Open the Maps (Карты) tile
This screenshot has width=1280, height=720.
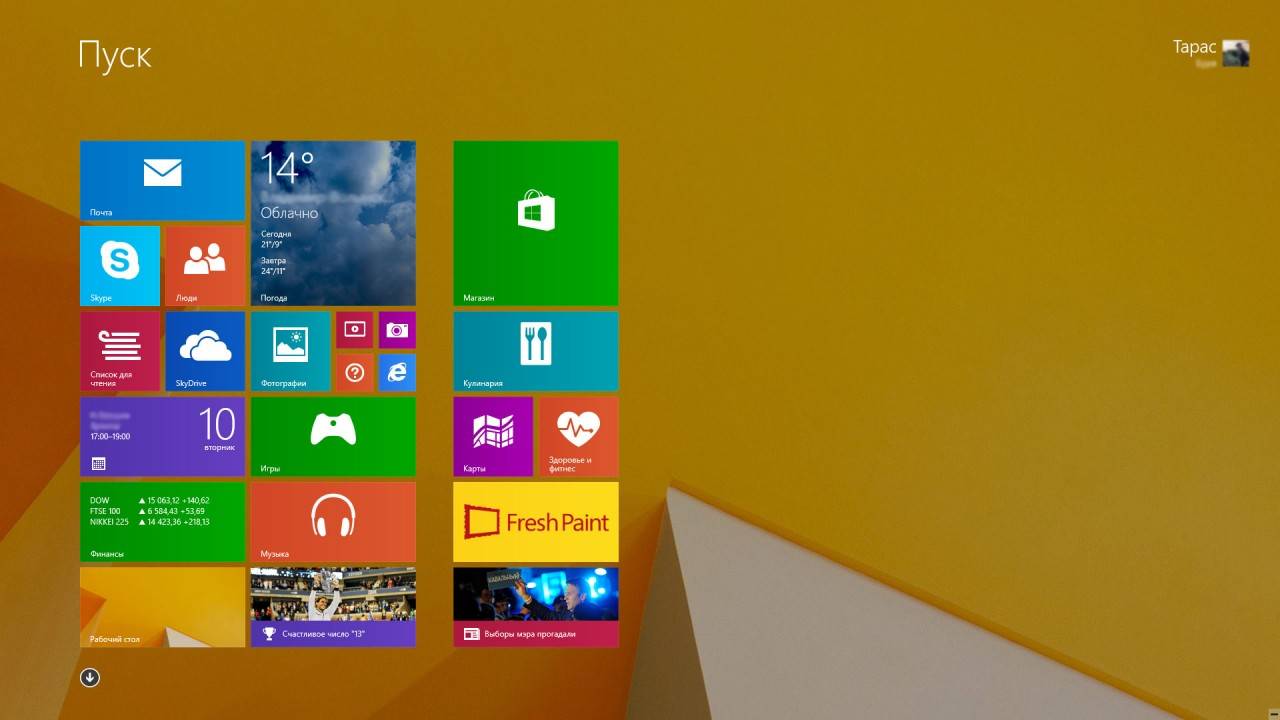[x=493, y=436]
